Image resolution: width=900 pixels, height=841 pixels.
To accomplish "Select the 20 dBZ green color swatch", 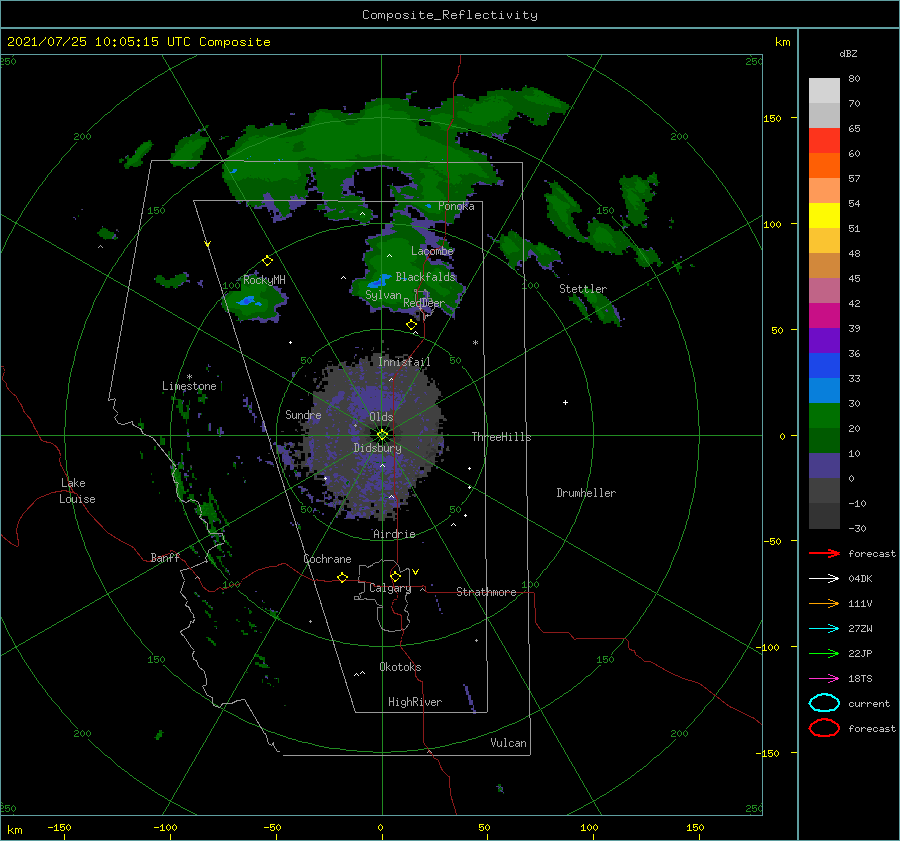I will point(824,415).
